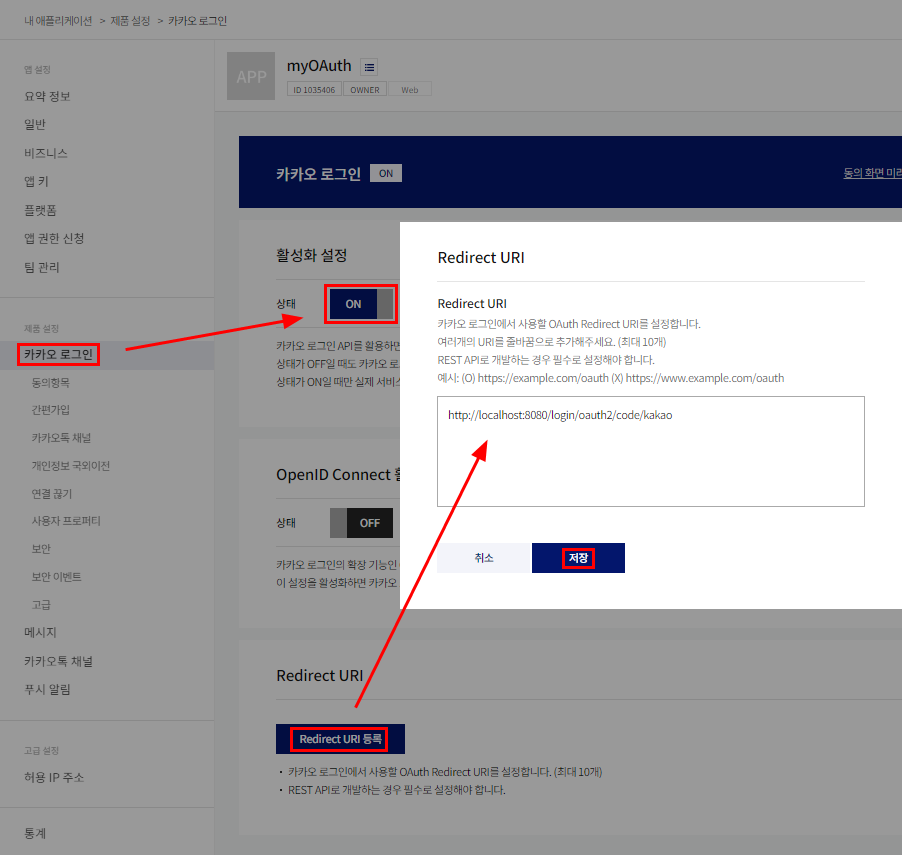
Task: Click the gray APP thumbnail
Action: click(251, 76)
